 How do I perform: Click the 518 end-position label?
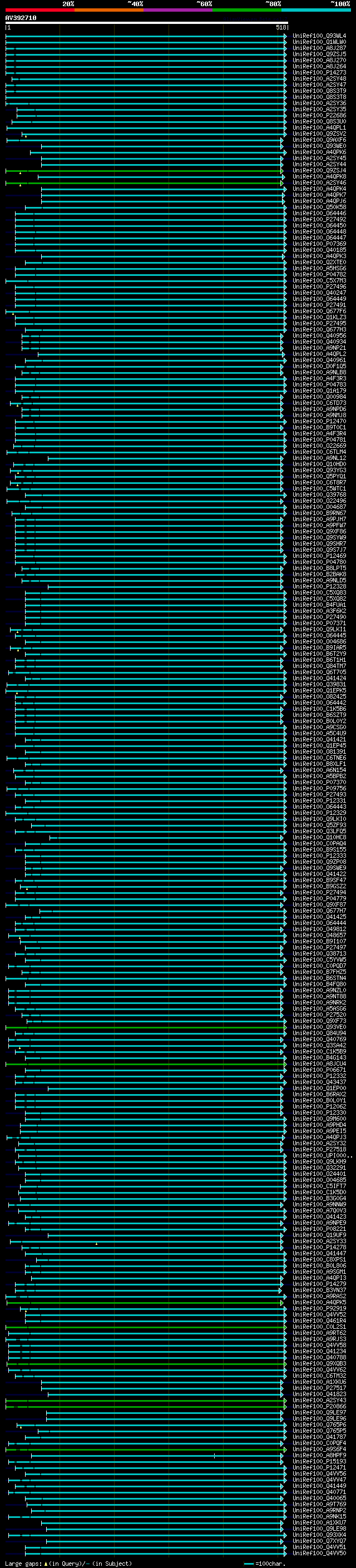280,27
